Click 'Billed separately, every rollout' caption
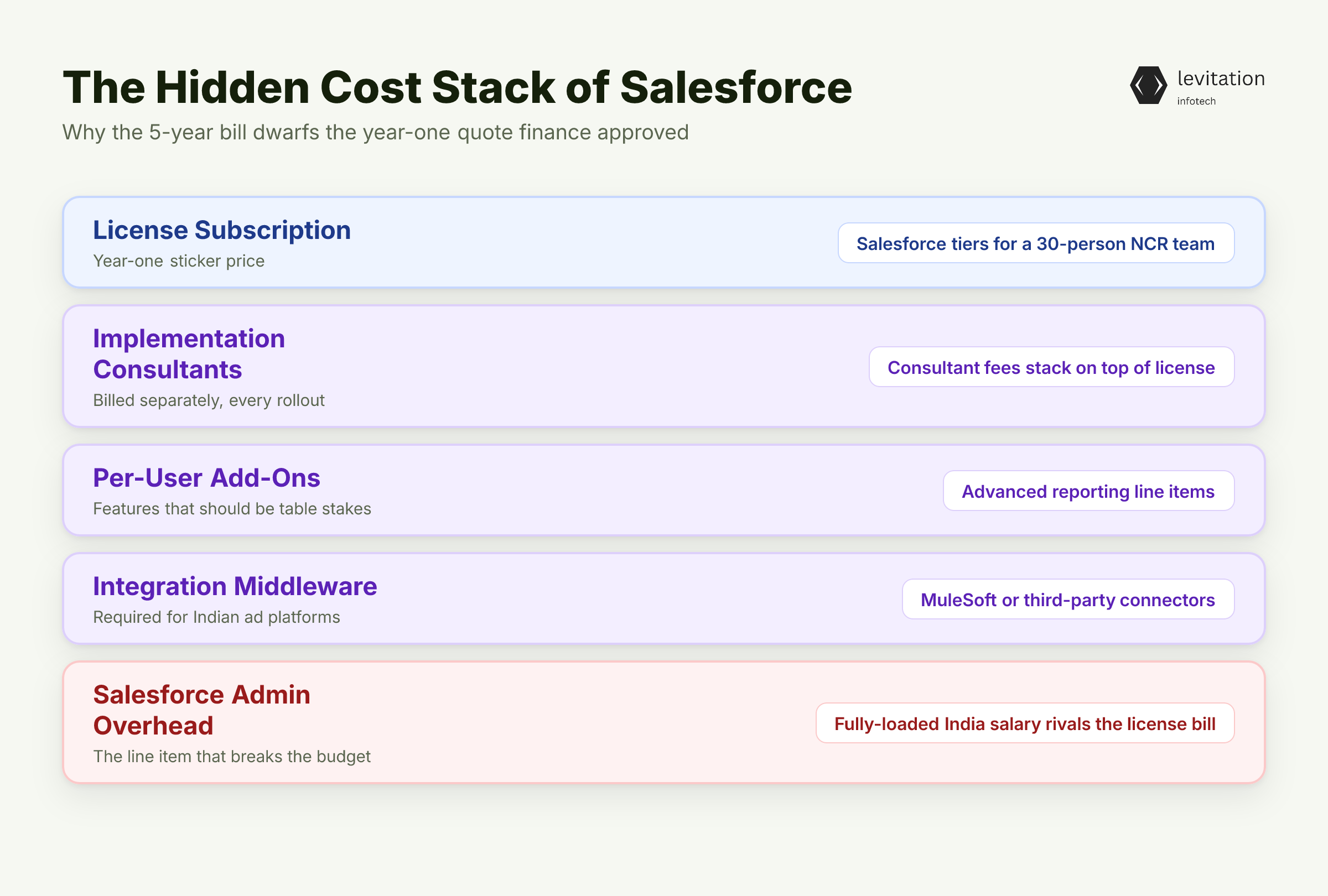The height and width of the screenshot is (896, 1328). (x=209, y=400)
